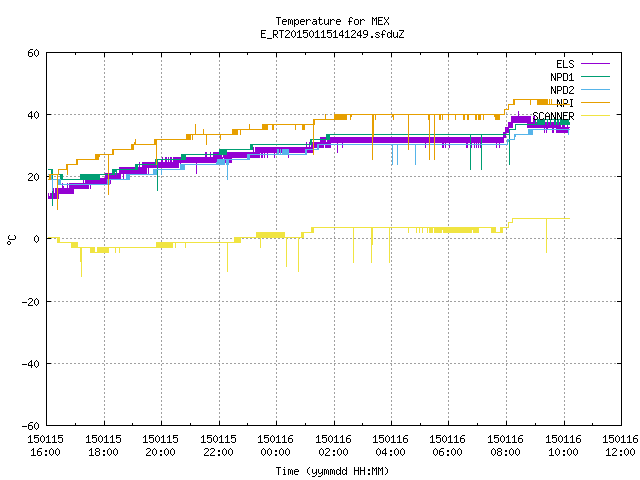Click the y-axis label 40

[33, 116]
